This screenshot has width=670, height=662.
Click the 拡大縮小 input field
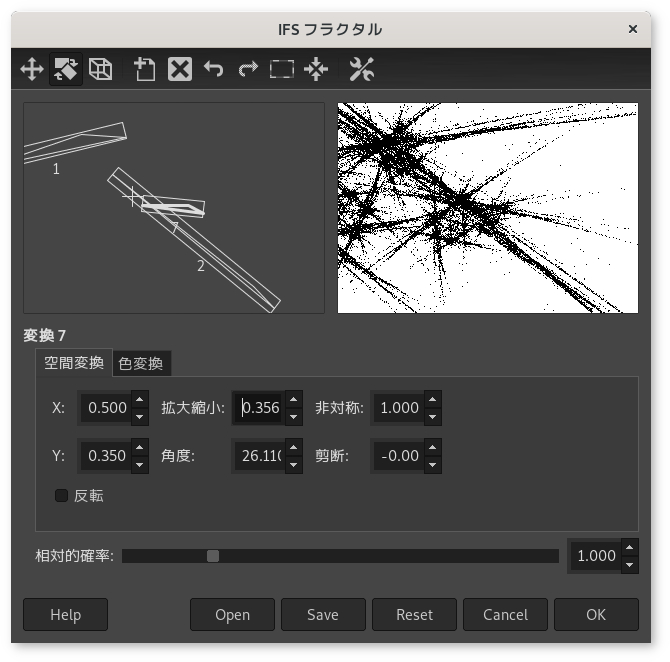tap(259, 407)
